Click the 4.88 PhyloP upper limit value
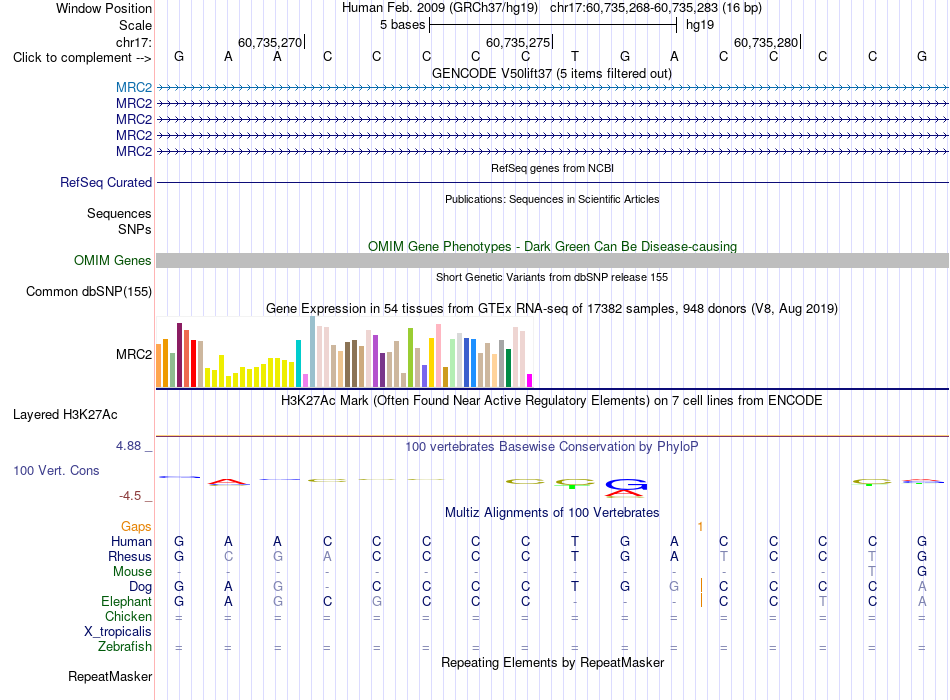The image size is (950, 700). [128, 446]
